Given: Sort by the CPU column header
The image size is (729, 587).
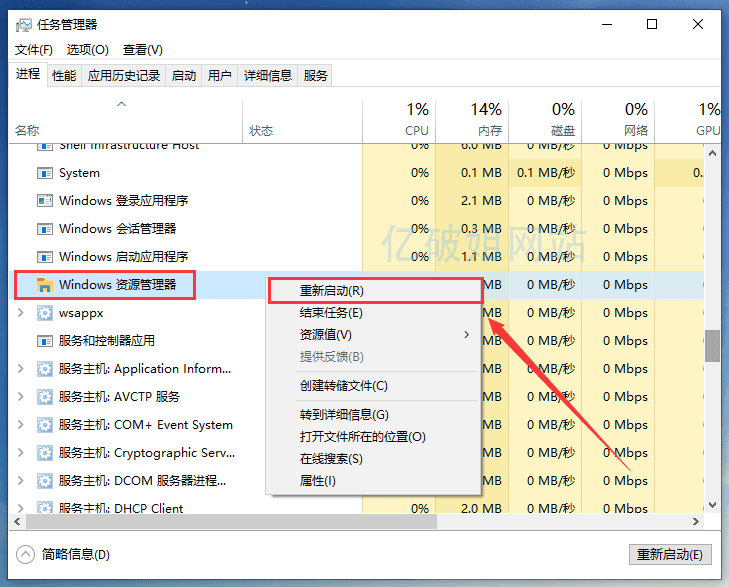Looking at the screenshot, I should click(x=399, y=121).
